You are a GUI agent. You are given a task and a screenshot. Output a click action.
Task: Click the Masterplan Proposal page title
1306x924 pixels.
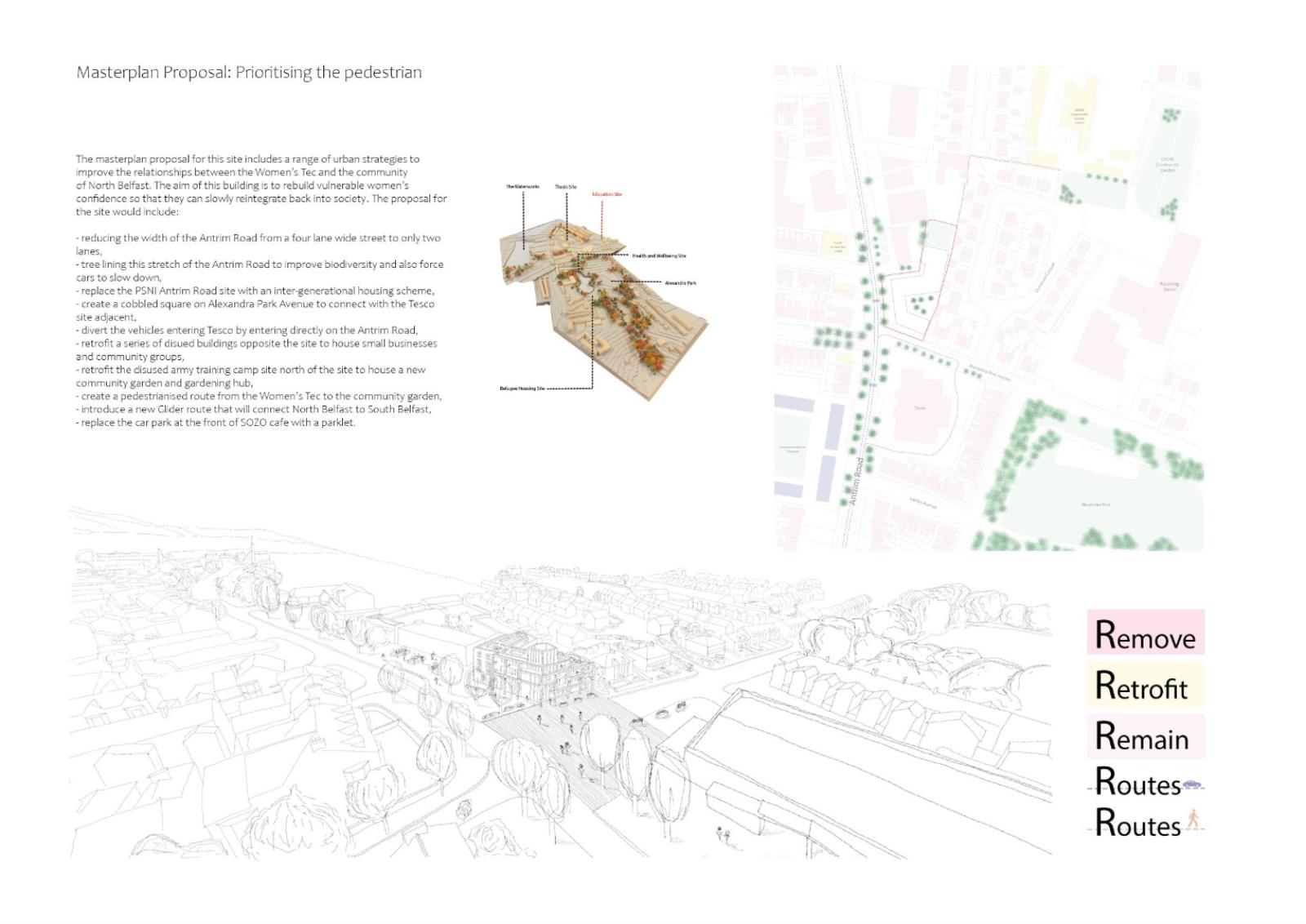point(249,73)
